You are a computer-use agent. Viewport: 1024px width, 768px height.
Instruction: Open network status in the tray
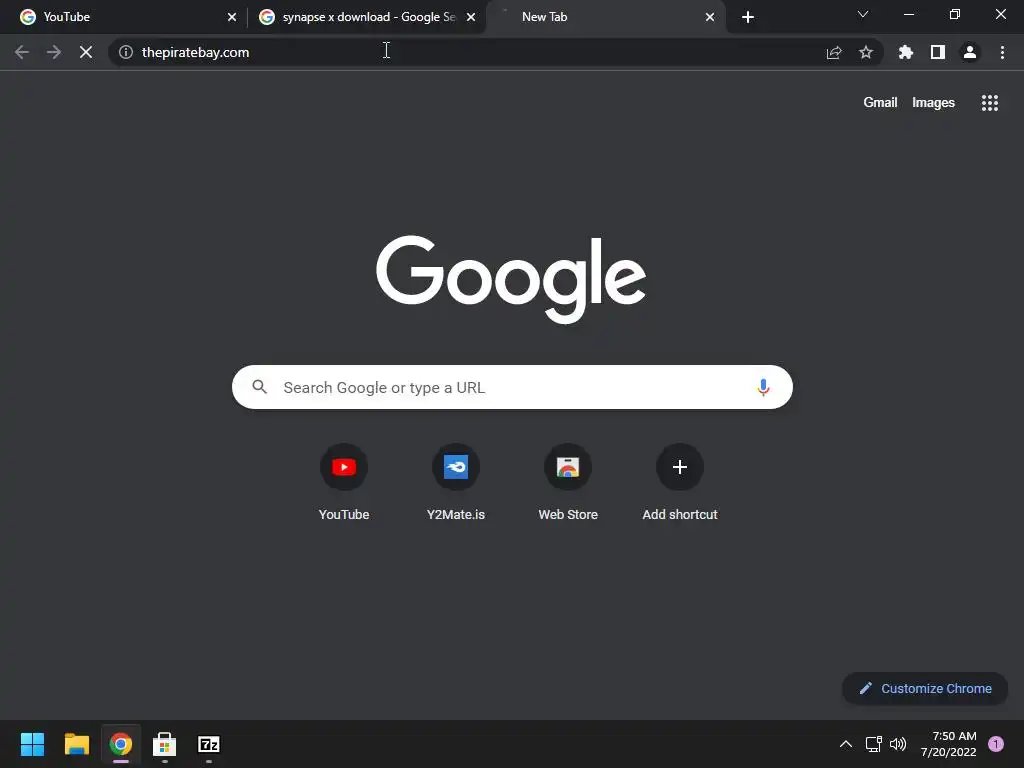[x=873, y=744]
